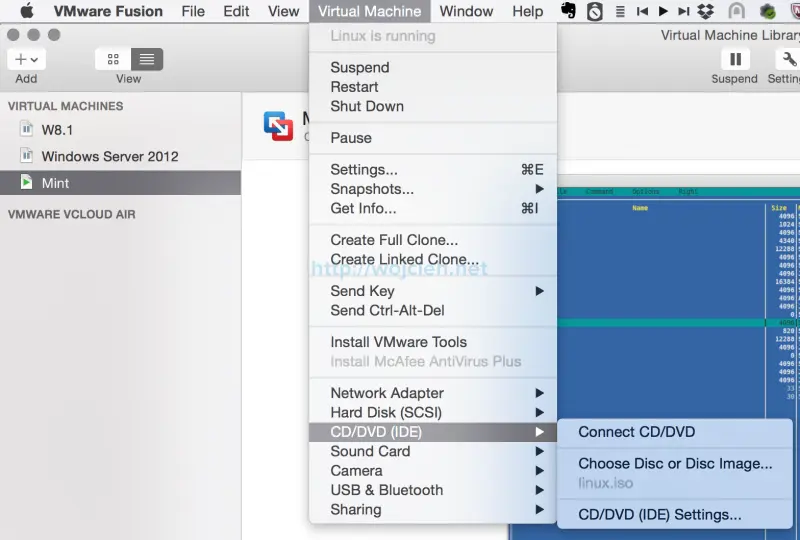Expand the Hard Disk (SCSI) submenu
The width and height of the screenshot is (800, 540).
pos(433,412)
